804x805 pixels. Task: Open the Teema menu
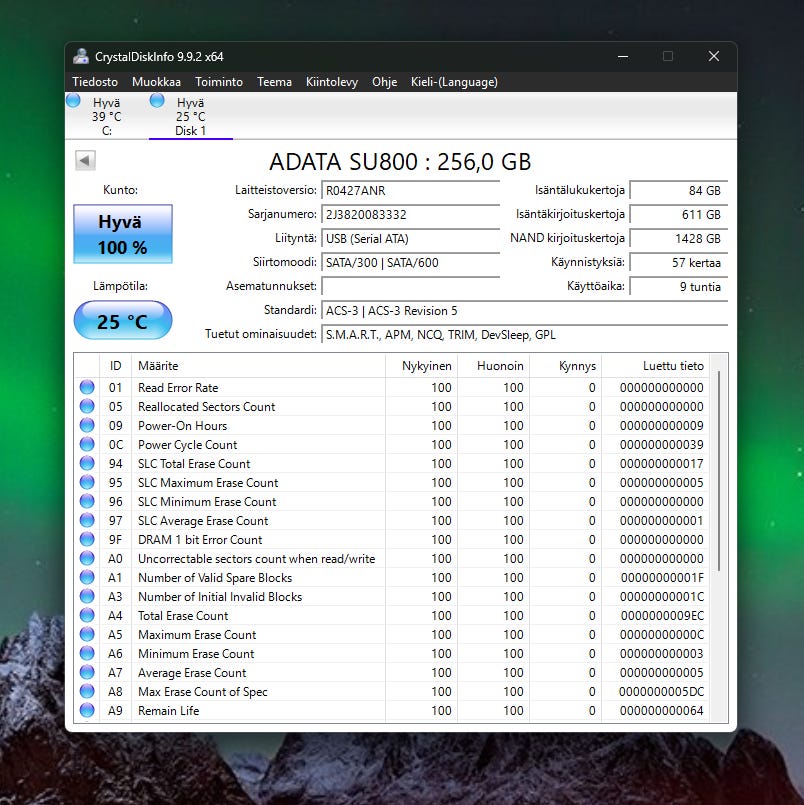[274, 82]
